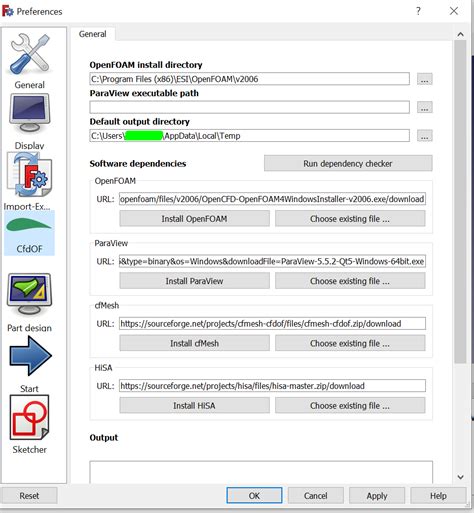Viewport: 474px width, 513px height.
Task: Click the Default output directory field
Action: click(x=249, y=136)
